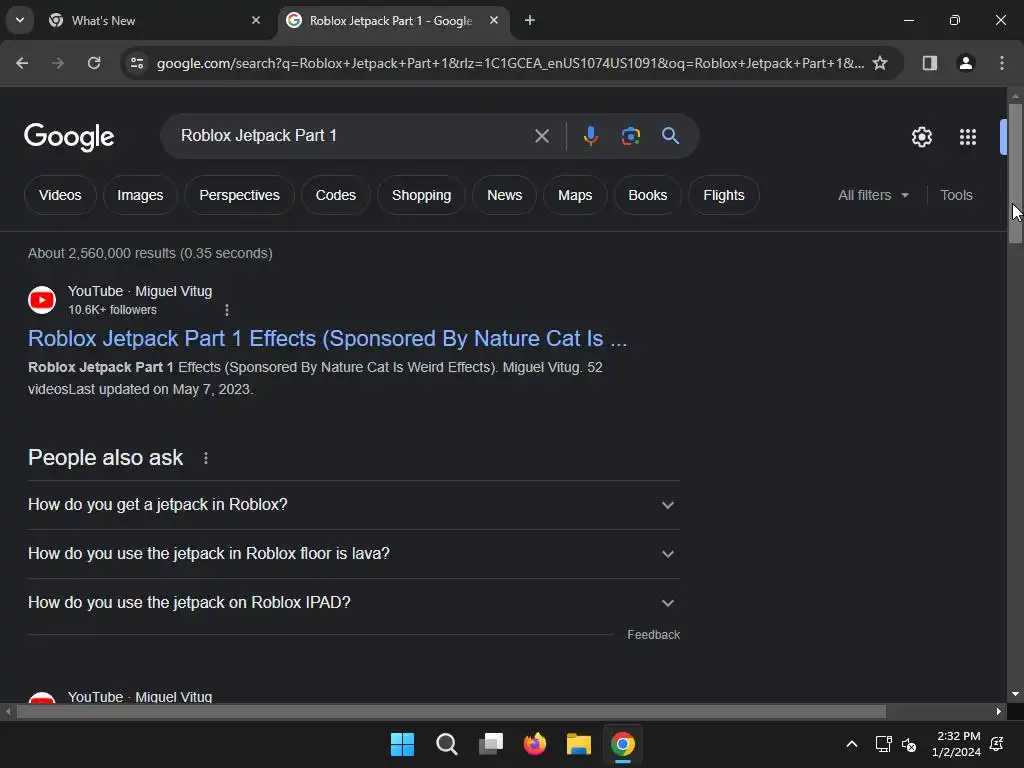
Task: Select the Books filter chip
Action: coord(647,195)
